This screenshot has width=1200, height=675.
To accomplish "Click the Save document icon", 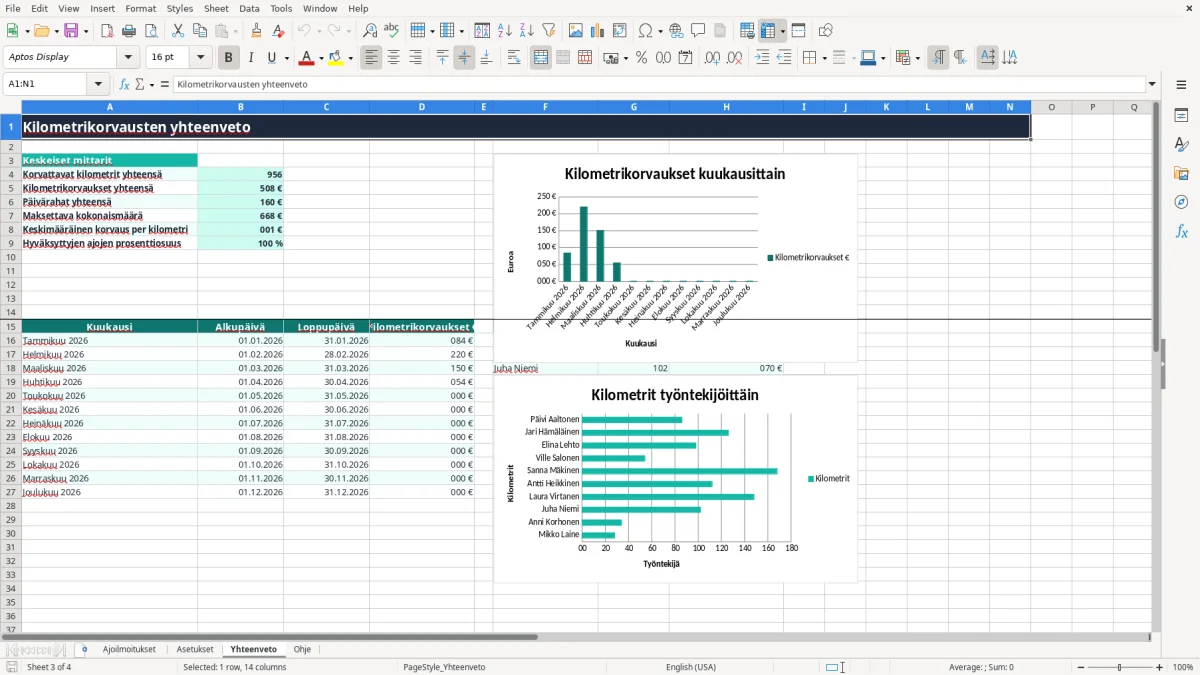I will [x=71, y=31].
